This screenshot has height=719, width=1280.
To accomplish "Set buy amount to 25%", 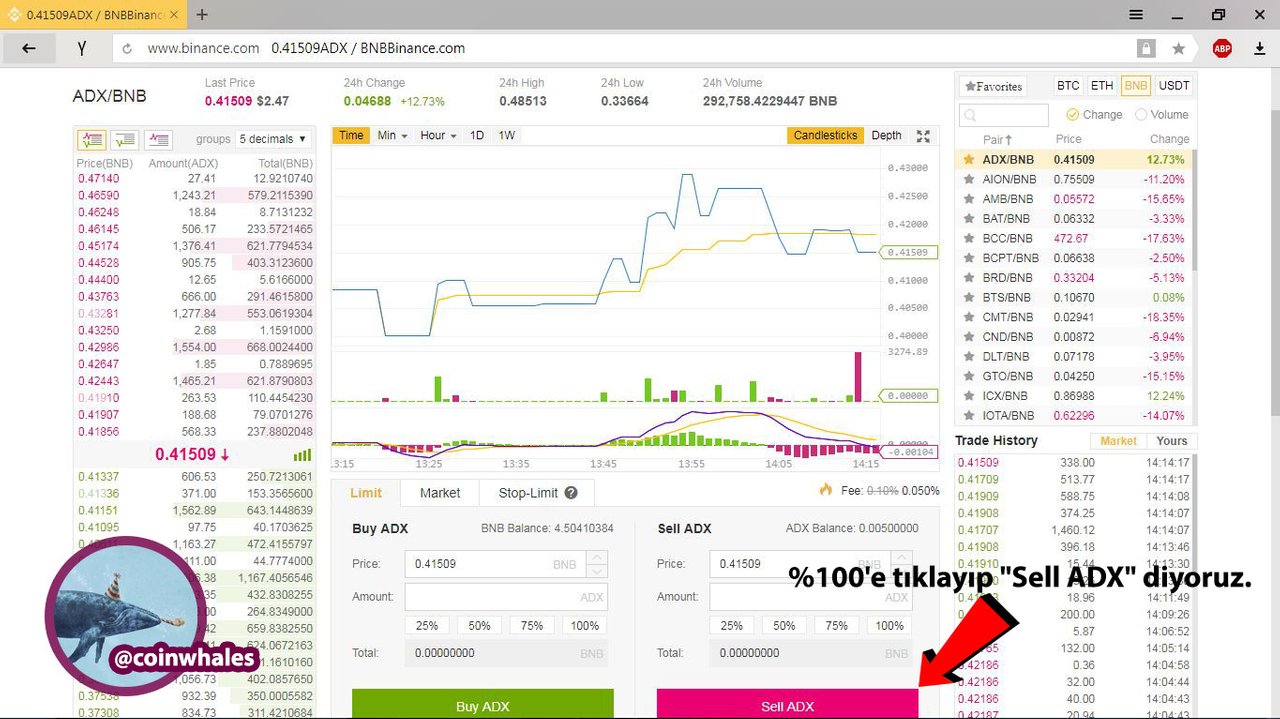I will coord(427,626).
